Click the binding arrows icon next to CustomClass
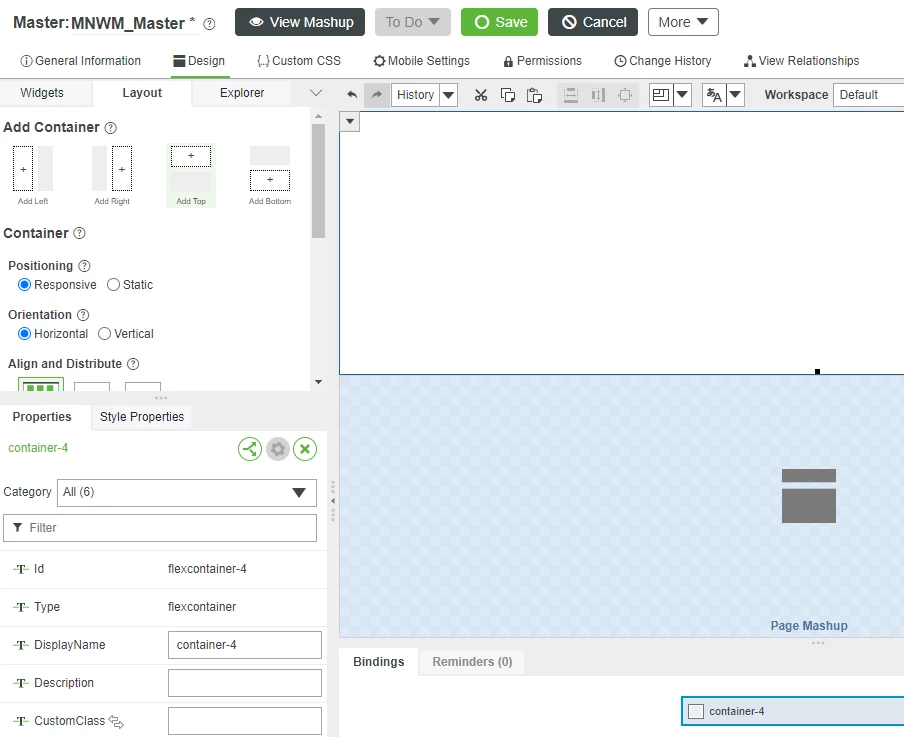Viewport: 904px width, 737px height. [x=116, y=721]
